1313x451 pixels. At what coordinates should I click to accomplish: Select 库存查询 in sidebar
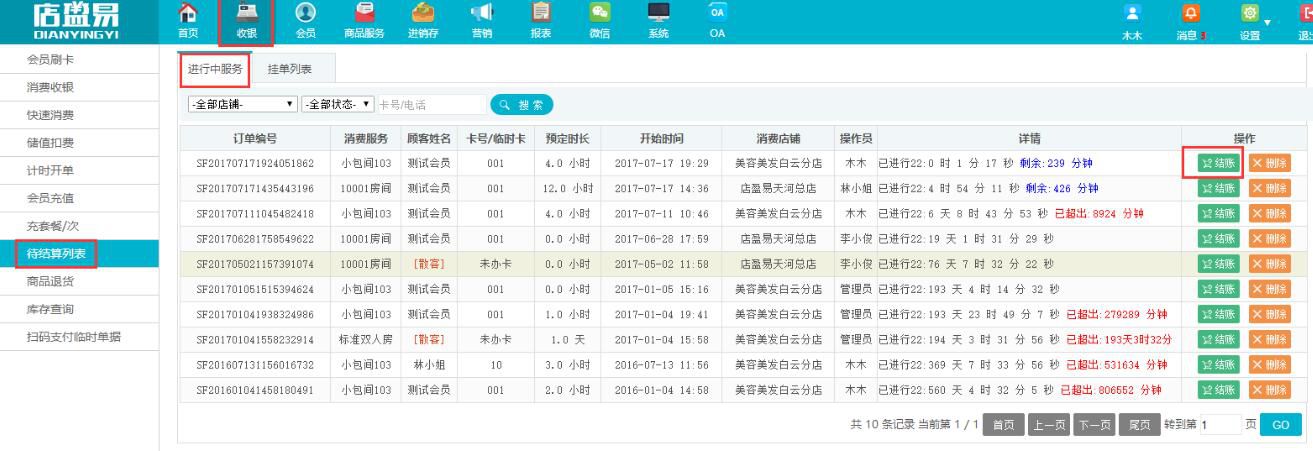(x=79, y=309)
